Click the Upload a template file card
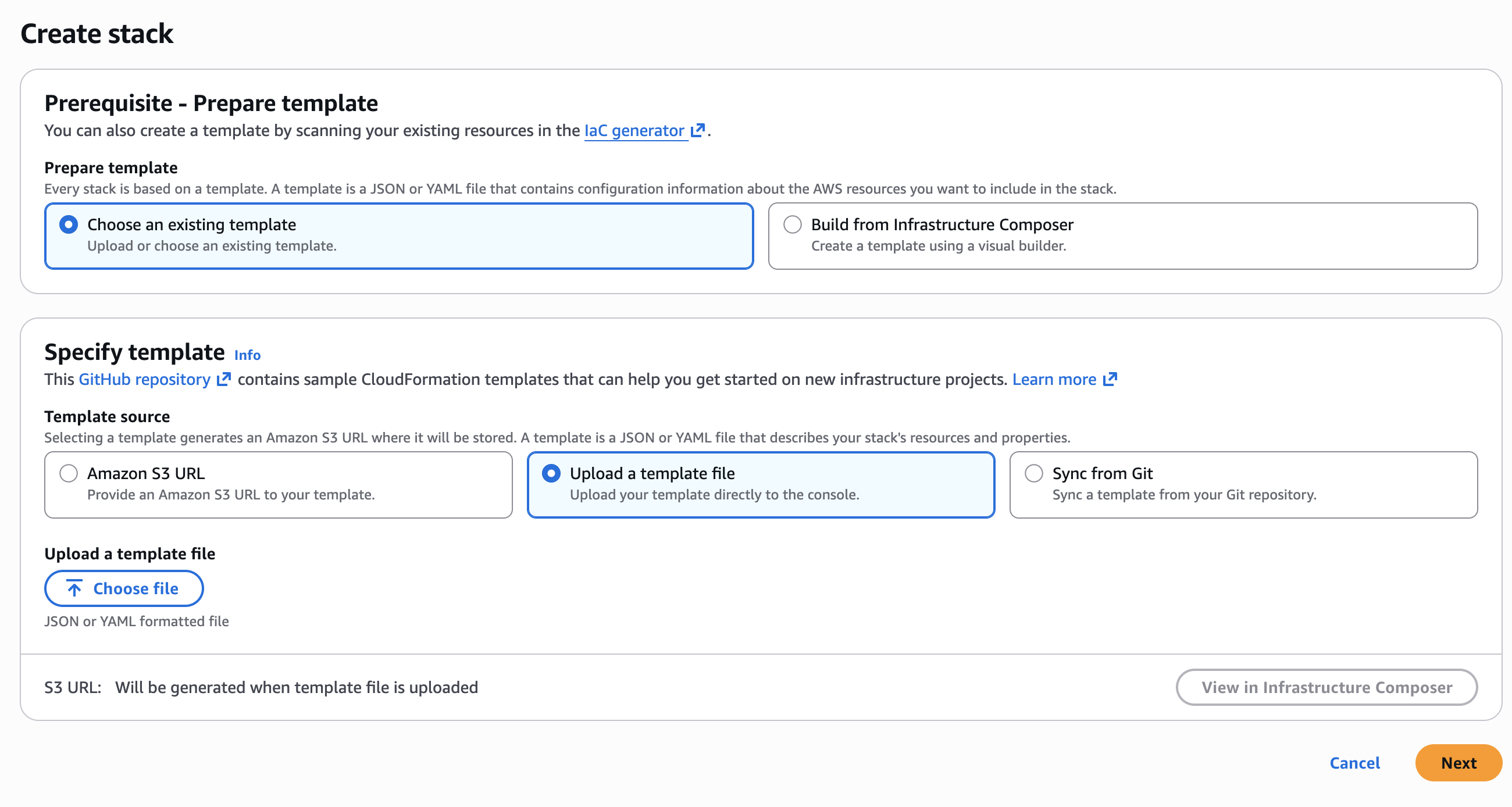 (x=761, y=485)
